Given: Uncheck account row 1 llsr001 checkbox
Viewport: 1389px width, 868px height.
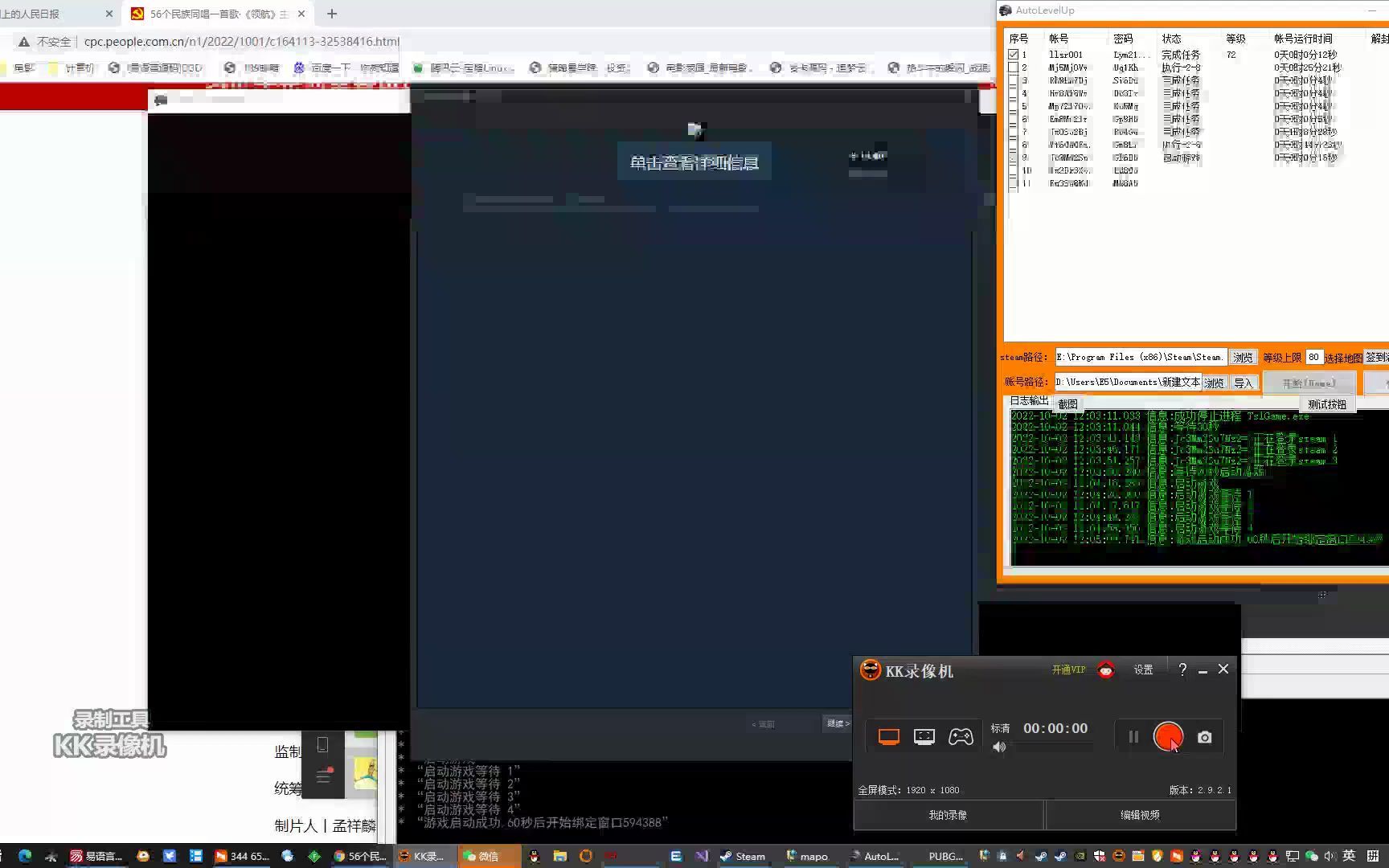Looking at the screenshot, I should 1014,55.
